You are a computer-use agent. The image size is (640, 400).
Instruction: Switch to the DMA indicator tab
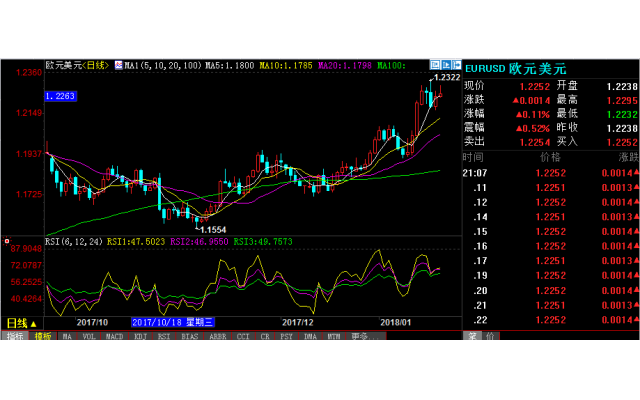(310, 336)
